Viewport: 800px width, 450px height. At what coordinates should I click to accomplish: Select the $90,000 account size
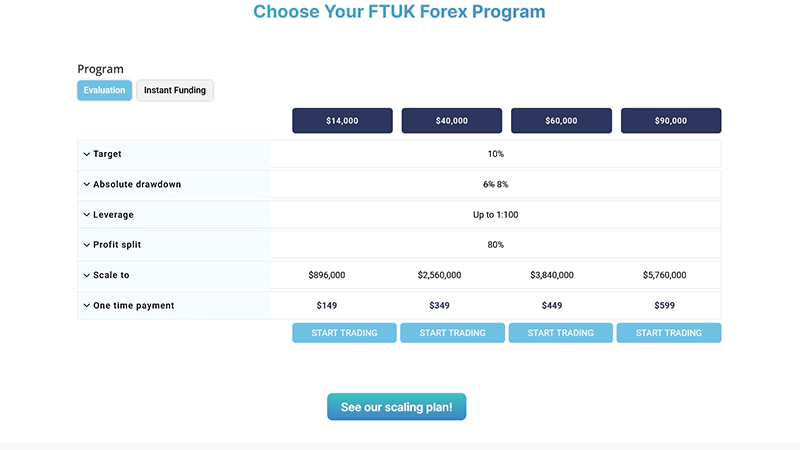[x=670, y=121]
